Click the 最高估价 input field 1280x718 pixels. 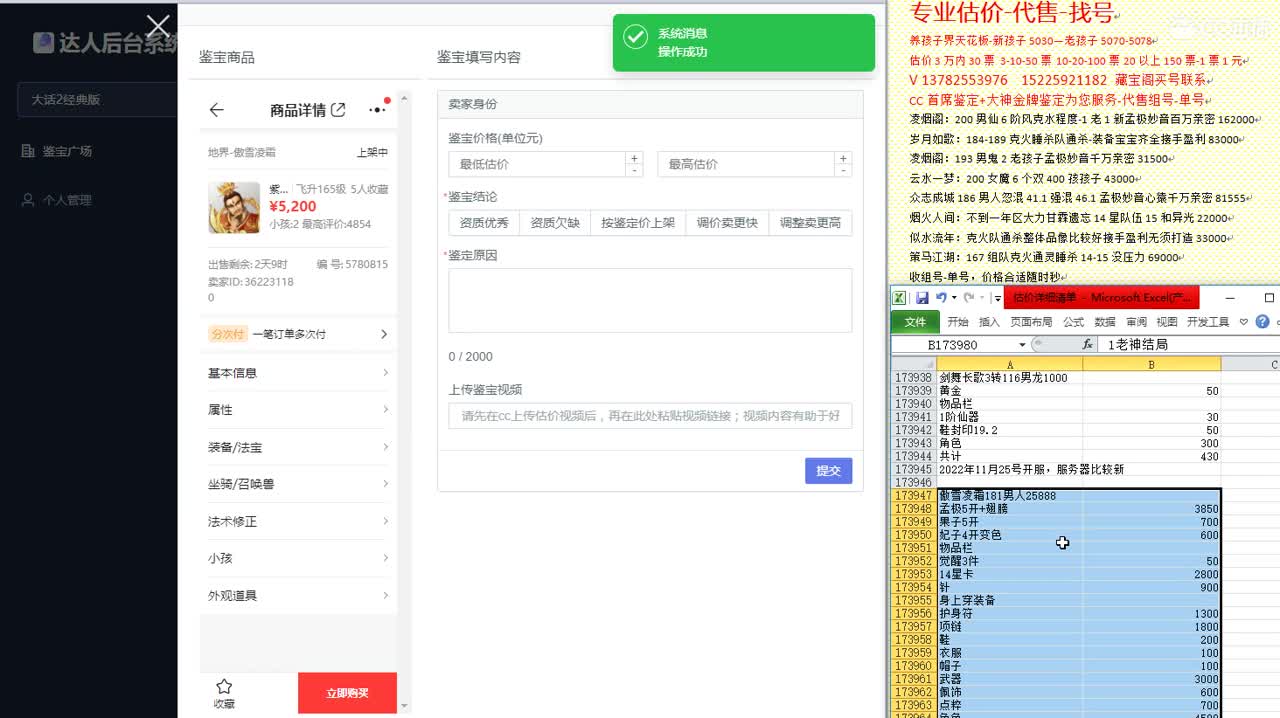click(x=746, y=164)
